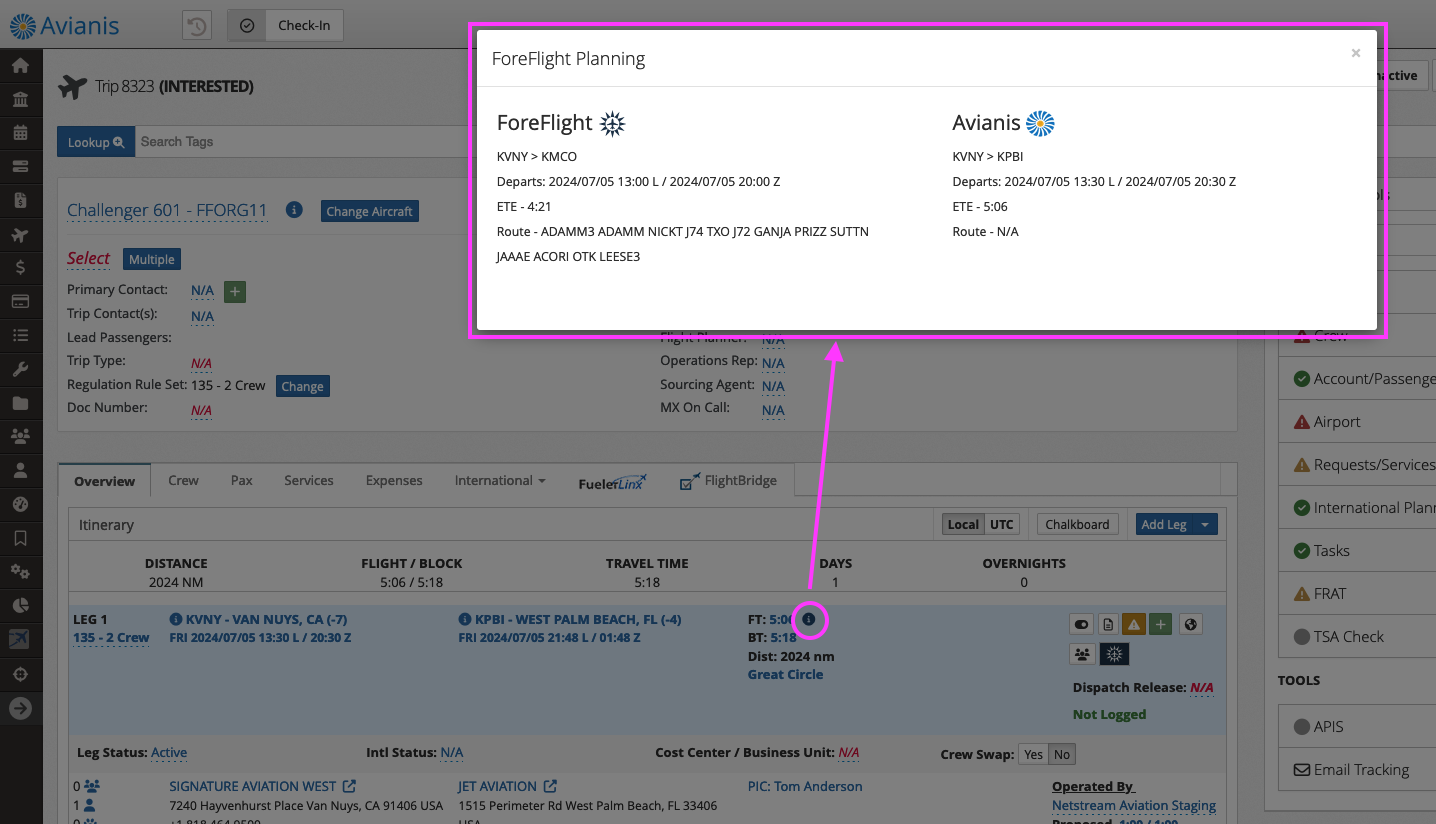Image resolution: width=1436 pixels, height=824 pixels.
Task: Open the Great Circle link
Action: pyautogui.click(x=785, y=675)
